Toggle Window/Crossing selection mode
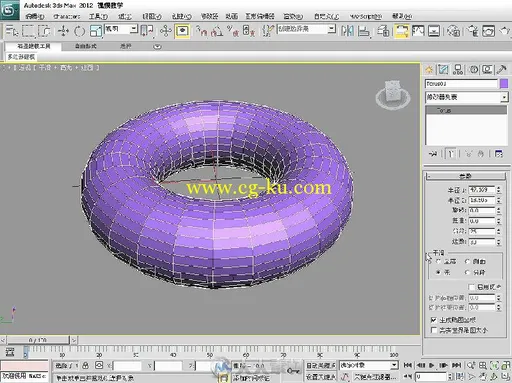 point(44,31)
